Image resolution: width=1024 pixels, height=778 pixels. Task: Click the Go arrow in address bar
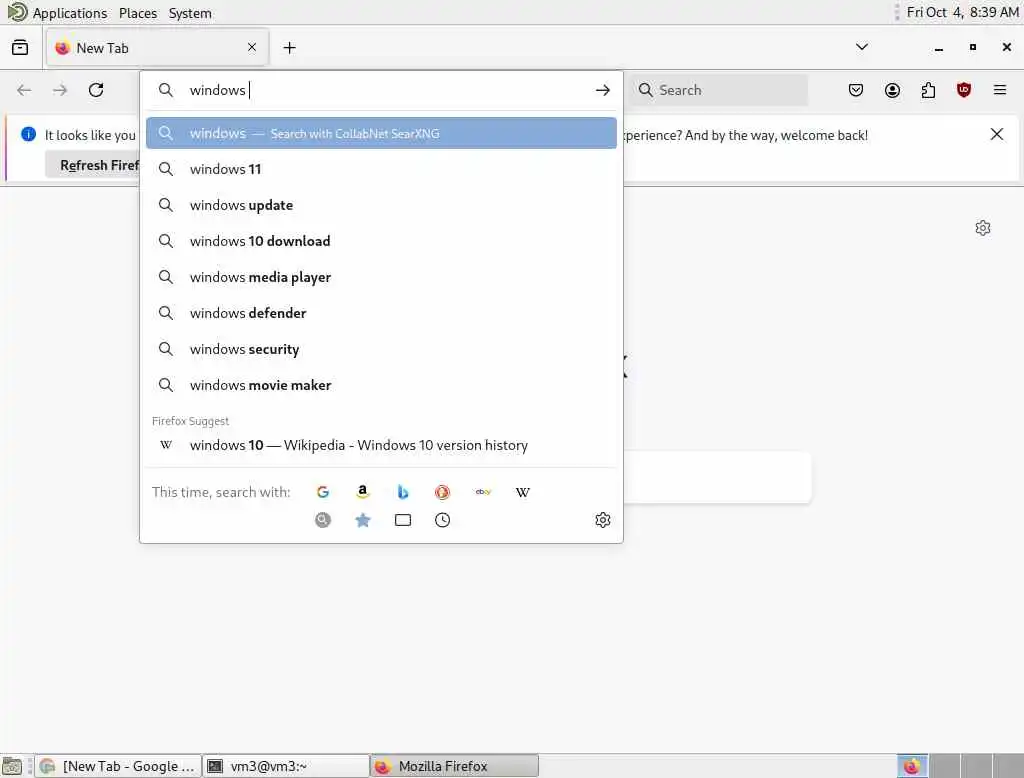click(x=603, y=90)
